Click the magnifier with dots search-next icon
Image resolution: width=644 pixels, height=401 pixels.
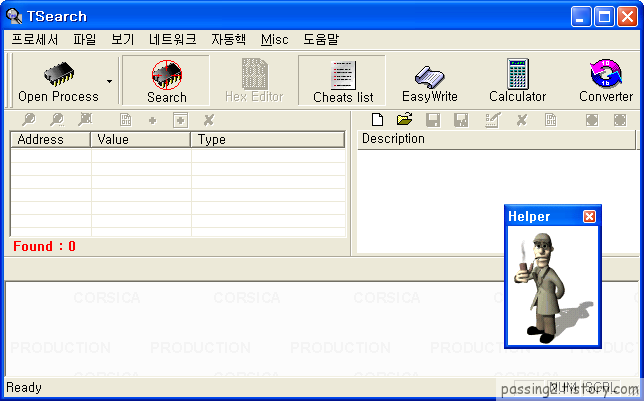[57, 120]
